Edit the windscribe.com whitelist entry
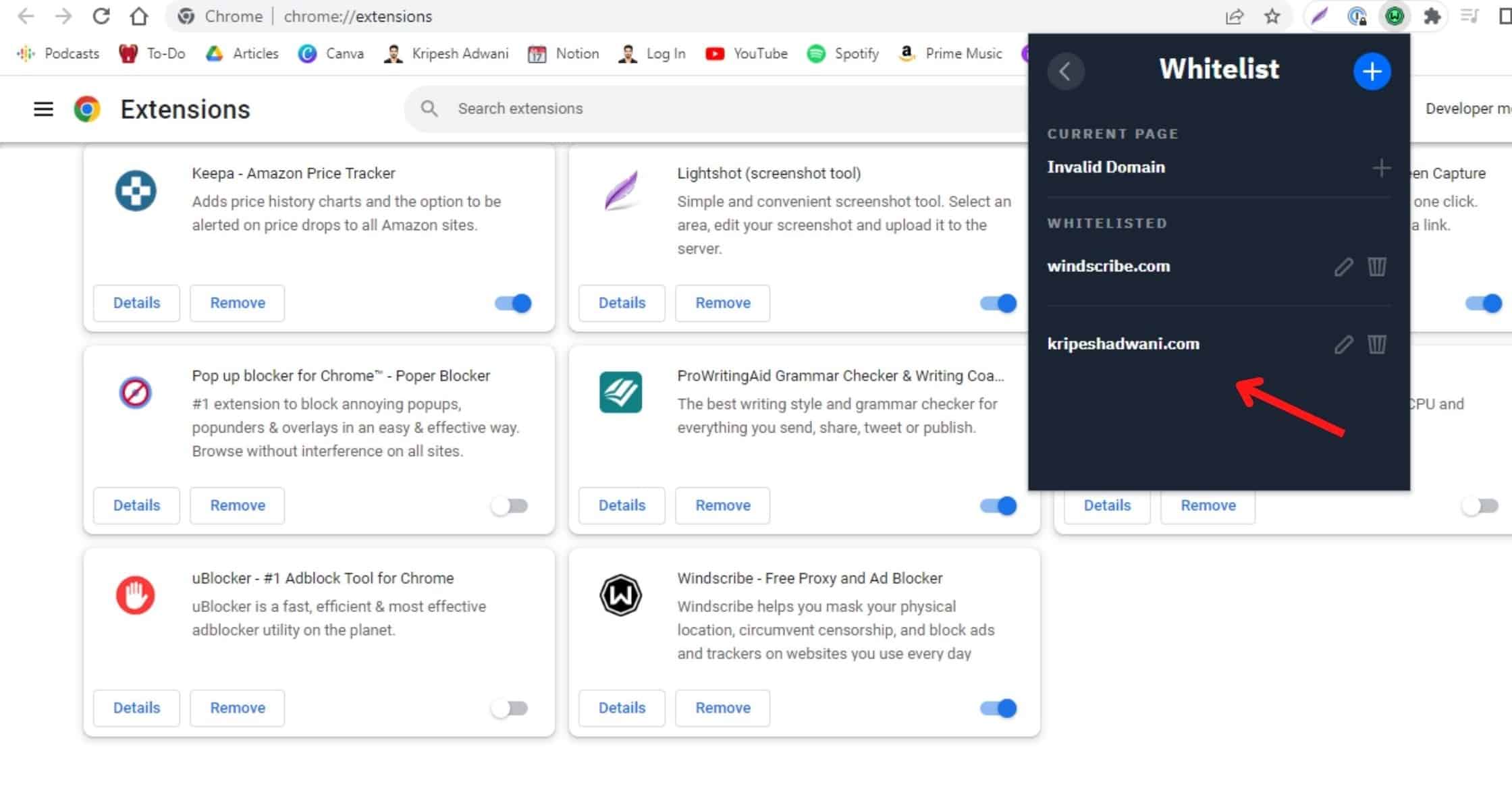The height and width of the screenshot is (805, 1512). 1343,267
